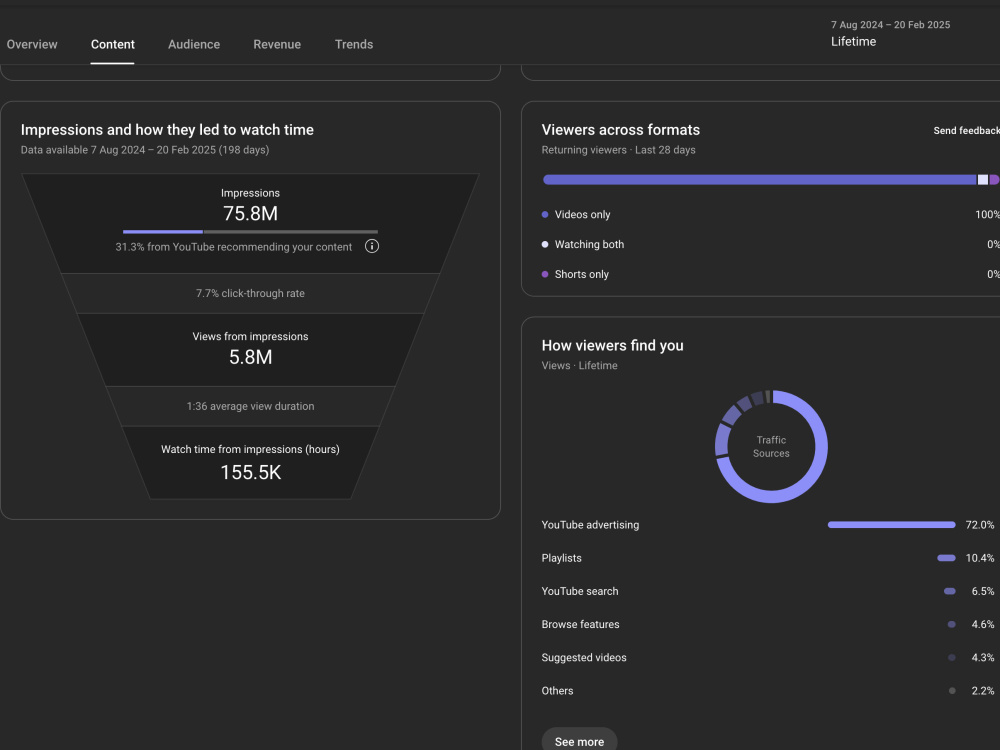Click the 155.5K watch time value
1000x750 pixels.
250,473
